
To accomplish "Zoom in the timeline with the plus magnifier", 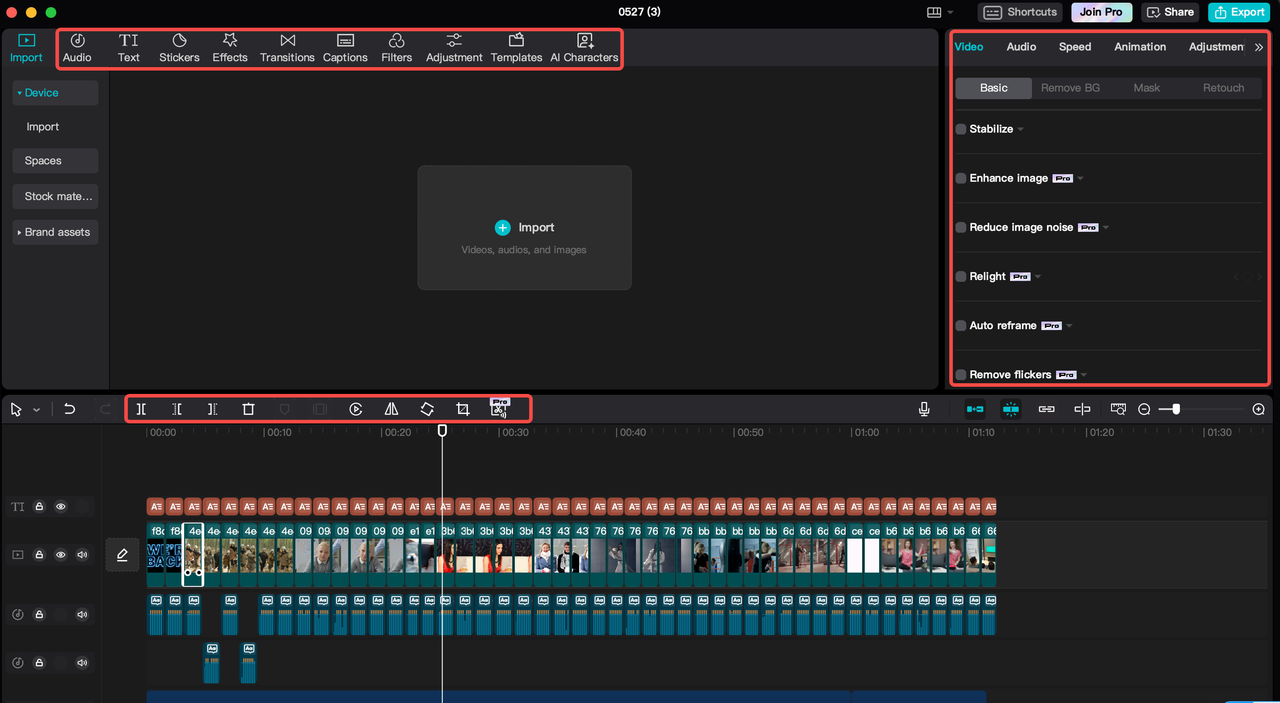I will click(x=1258, y=409).
